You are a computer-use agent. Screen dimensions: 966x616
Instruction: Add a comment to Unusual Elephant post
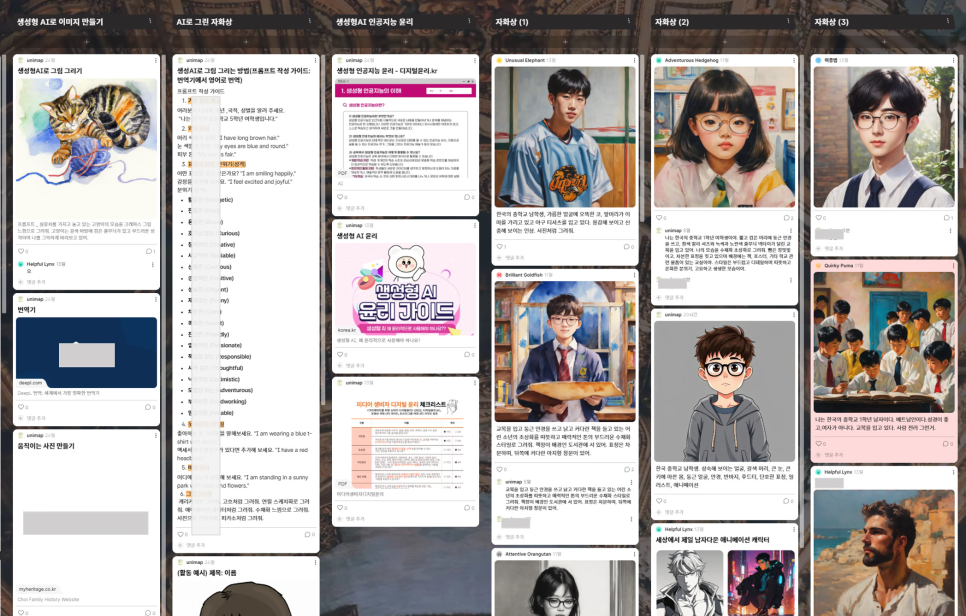[x=565, y=257]
